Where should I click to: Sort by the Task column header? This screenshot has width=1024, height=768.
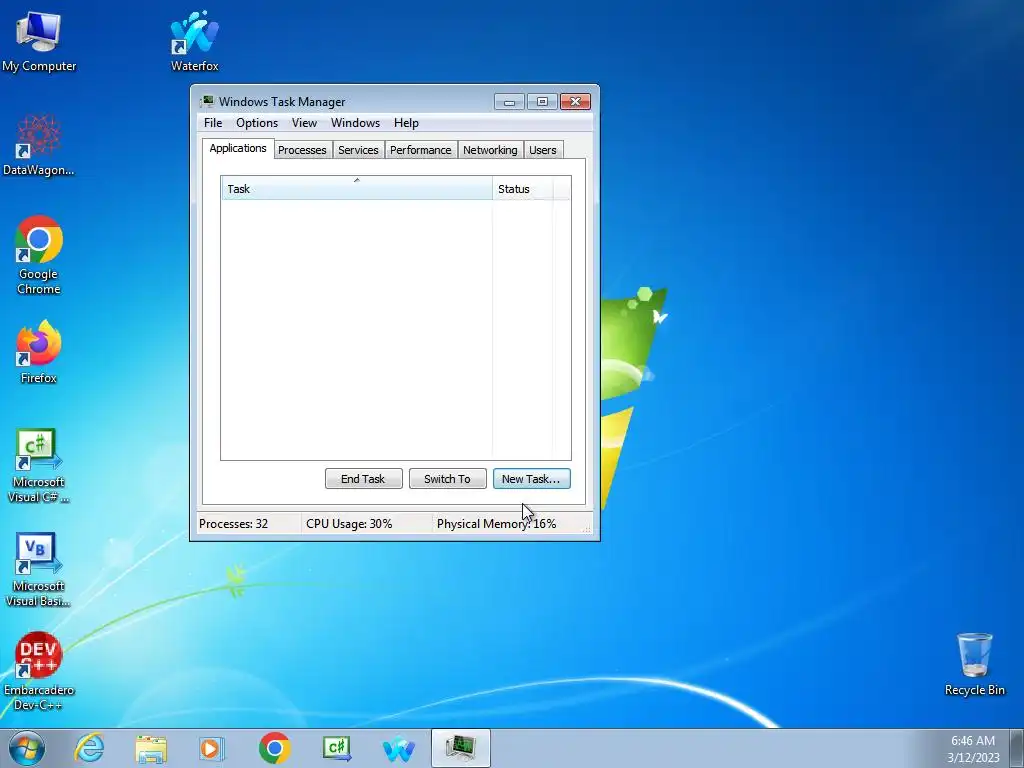pos(357,189)
